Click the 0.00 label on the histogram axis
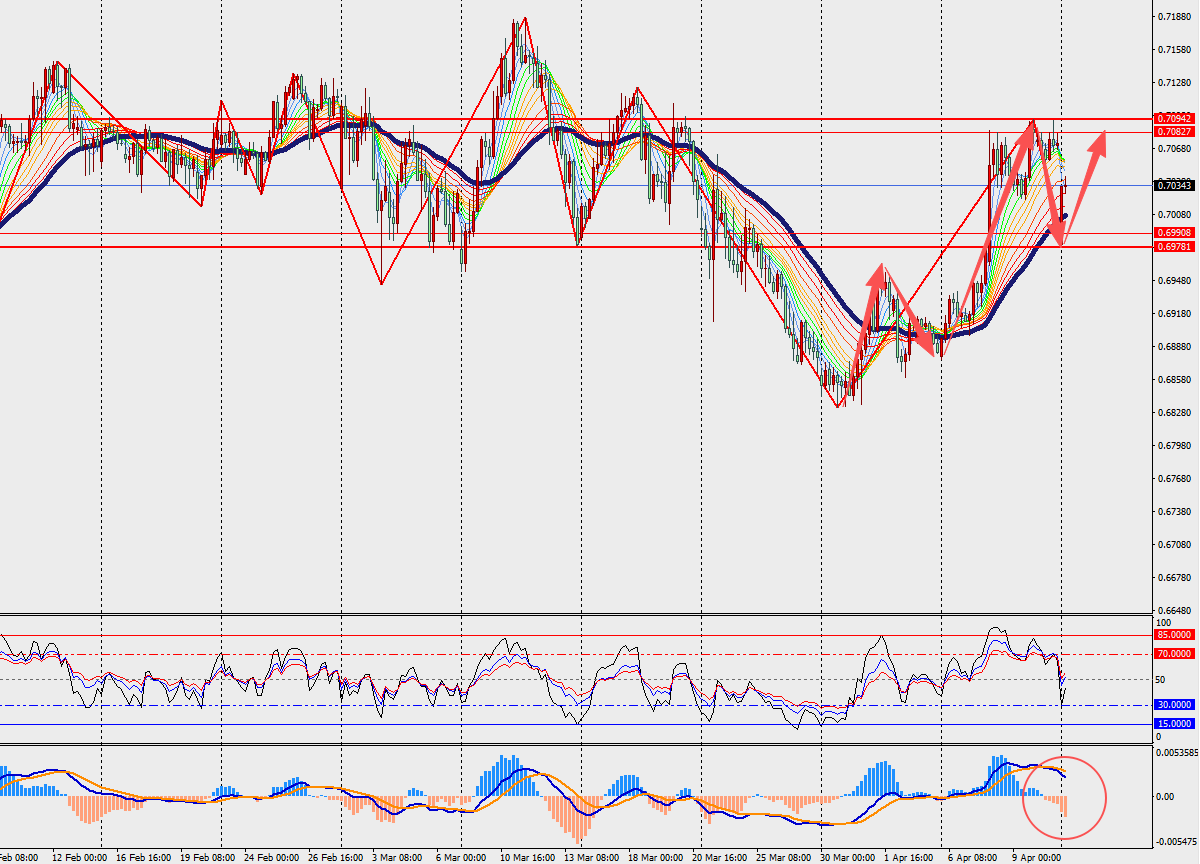1200x864 pixels. coord(1166,797)
